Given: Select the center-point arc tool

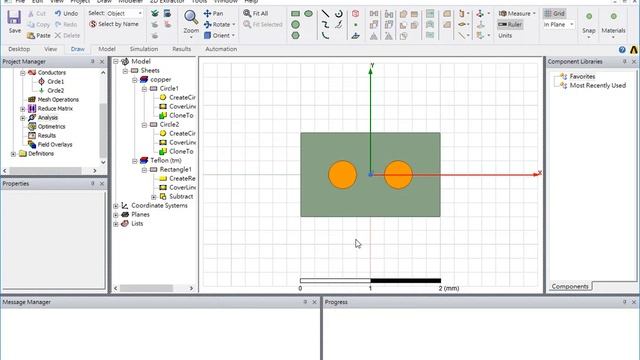Looking at the screenshot, I should 339,13.
